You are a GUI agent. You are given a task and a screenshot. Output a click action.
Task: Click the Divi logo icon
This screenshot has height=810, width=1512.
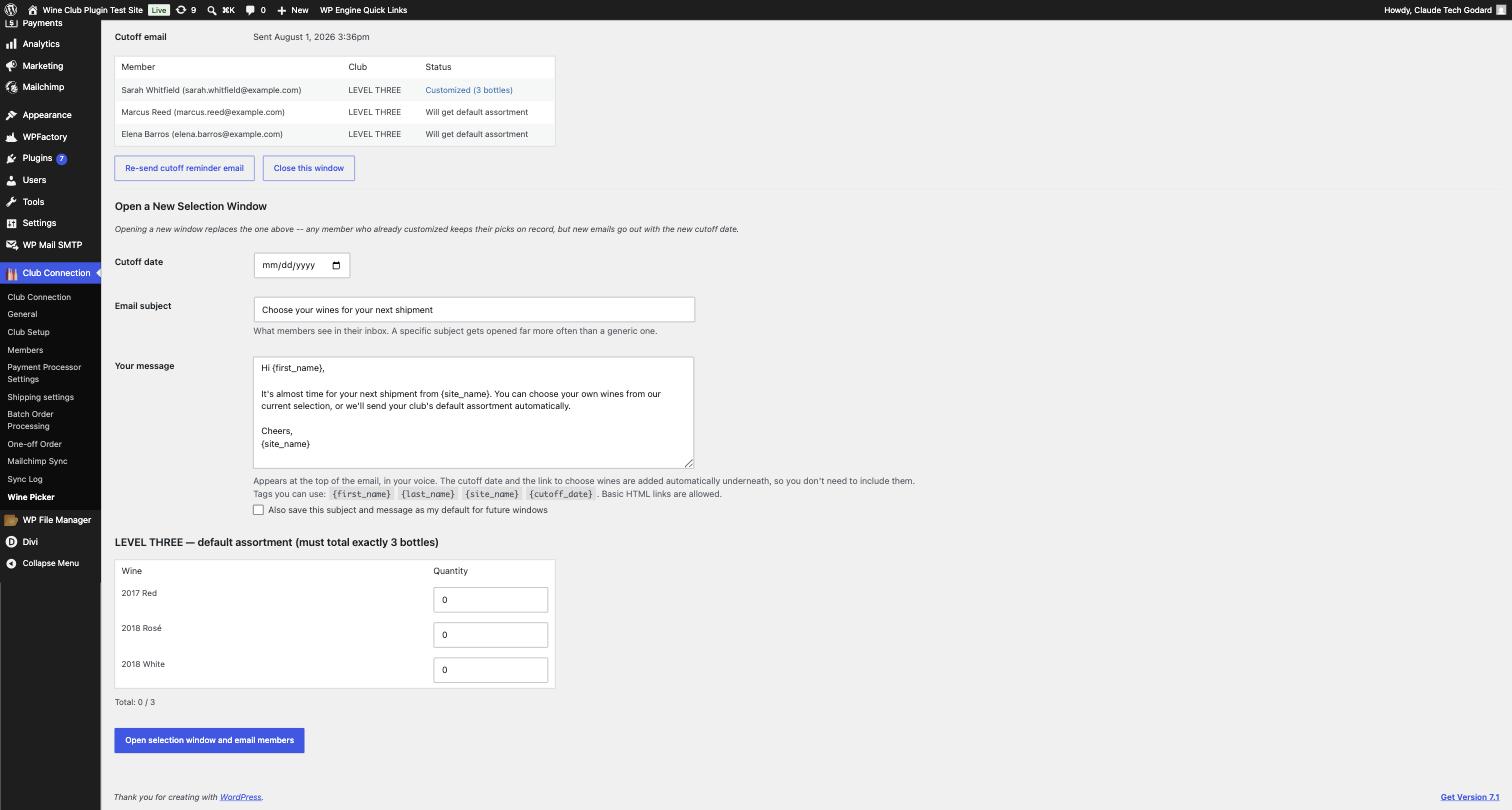pos(11,542)
